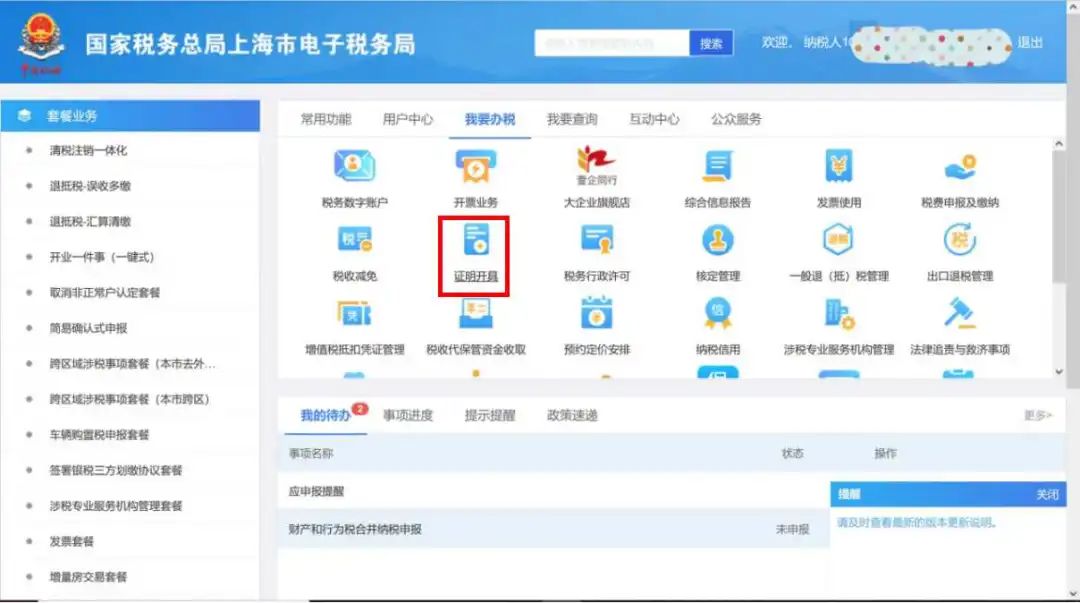
Task: Click page scrollbar down arrow
Action: (1072, 594)
